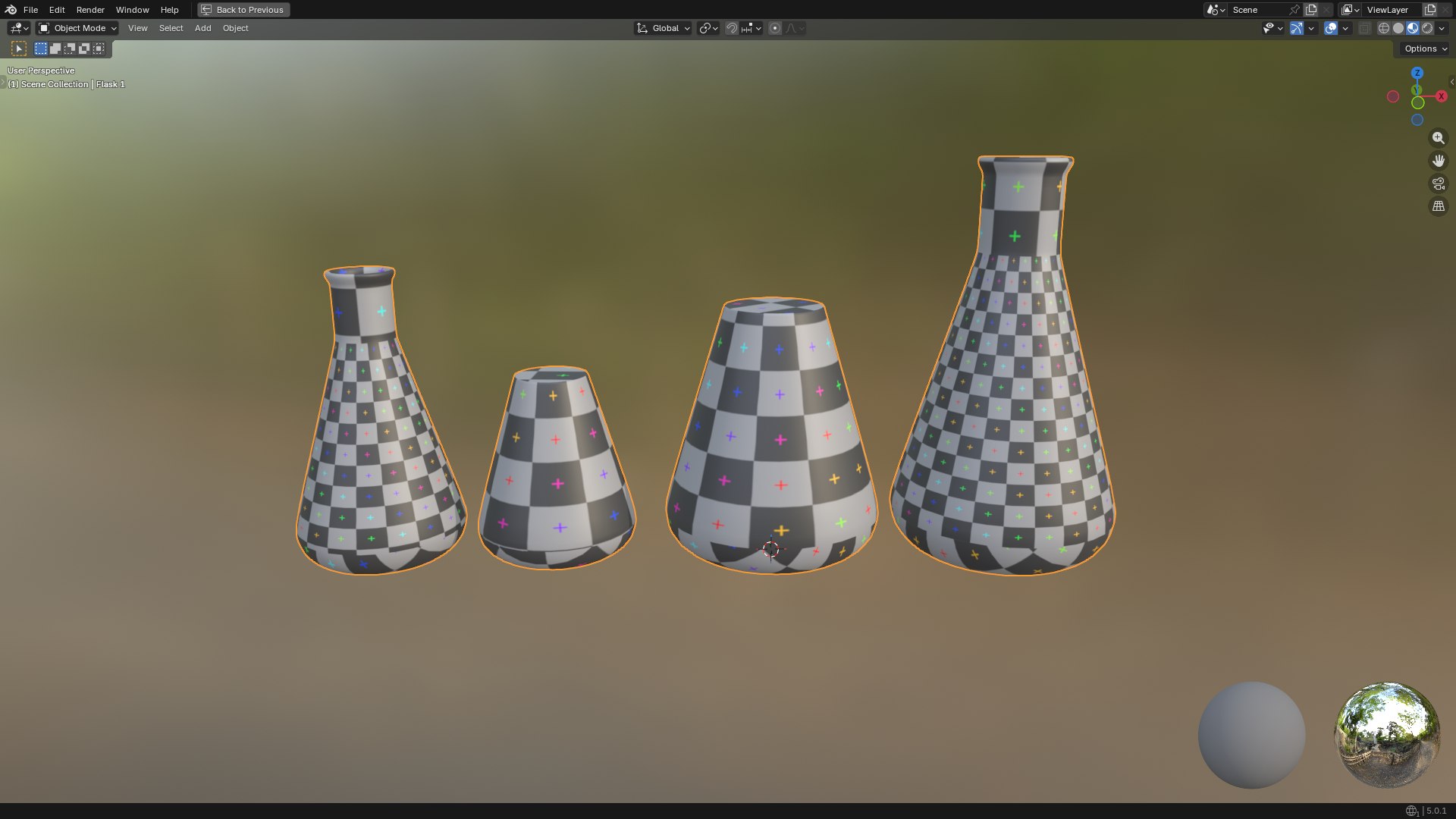Click the zoom viewport magnifier icon
1456x819 pixels.
tap(1439, 138)
